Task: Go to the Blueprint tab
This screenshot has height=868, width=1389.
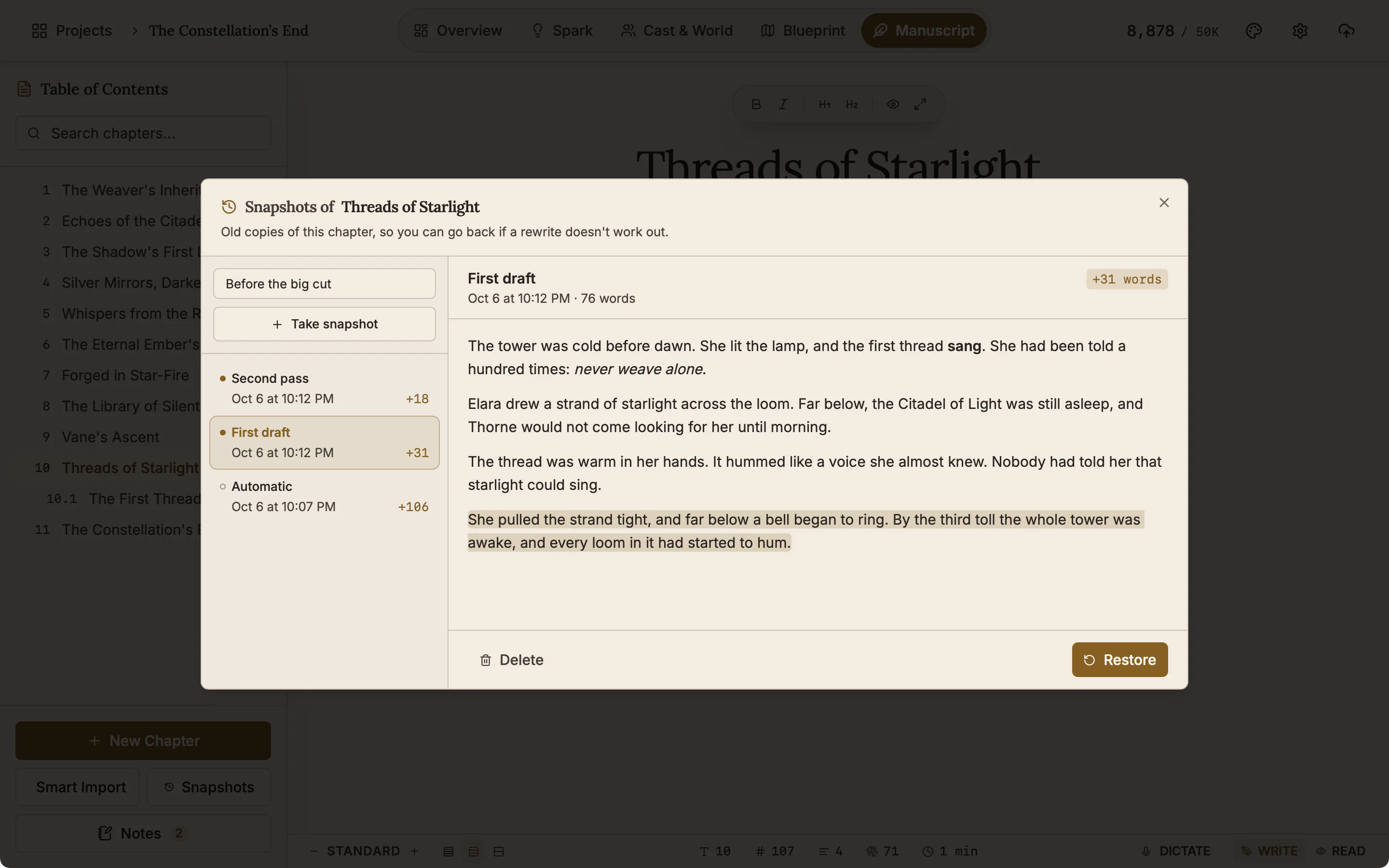Action: coord(803,30)
